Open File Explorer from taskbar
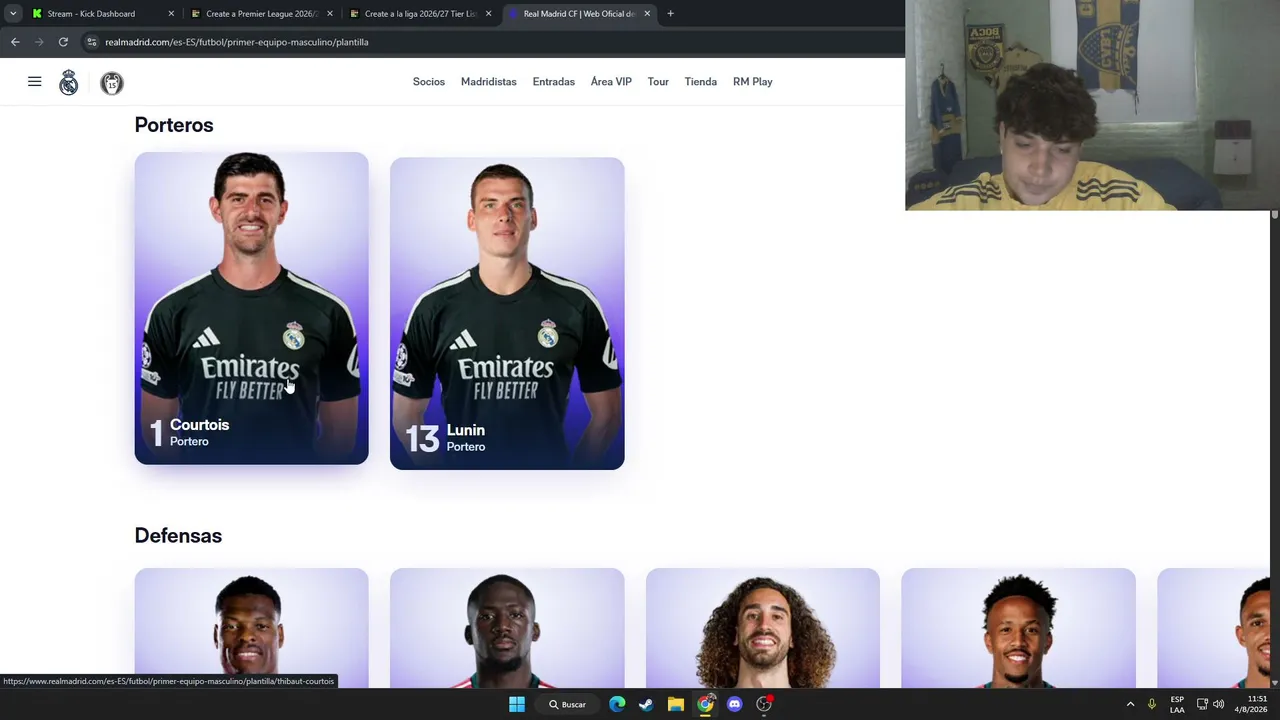 coord(676,704)
